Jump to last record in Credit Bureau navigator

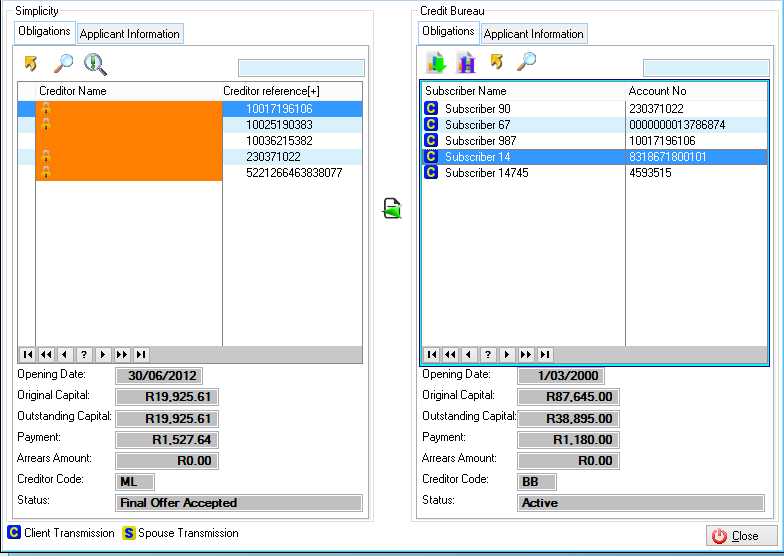(x=545, y=354)
